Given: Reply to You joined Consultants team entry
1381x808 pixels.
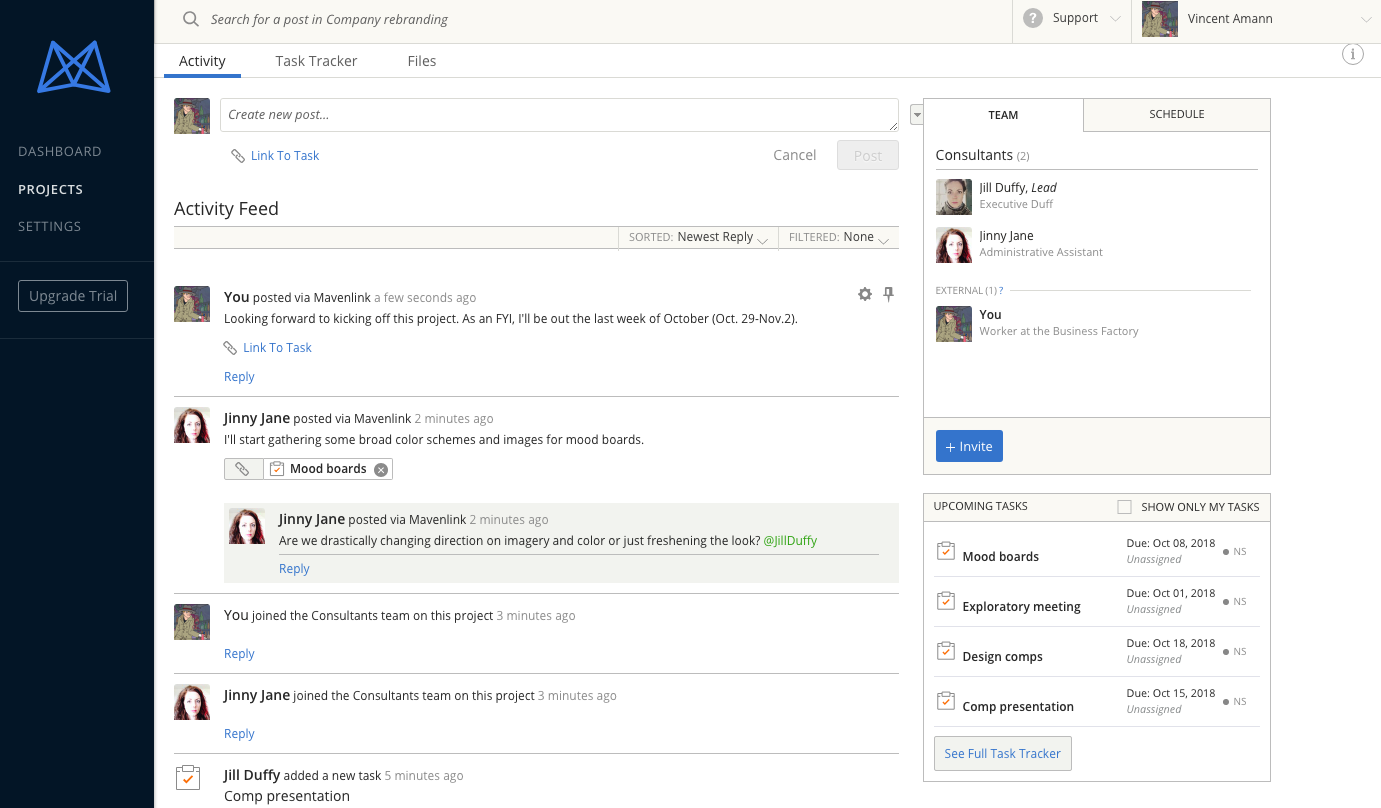Looking at the screenshot, I should click(x=239, y=654).
